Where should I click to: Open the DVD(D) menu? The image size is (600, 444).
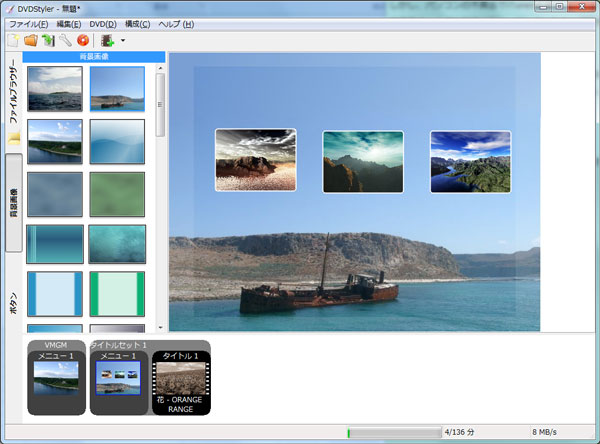[x=106, y=23]
